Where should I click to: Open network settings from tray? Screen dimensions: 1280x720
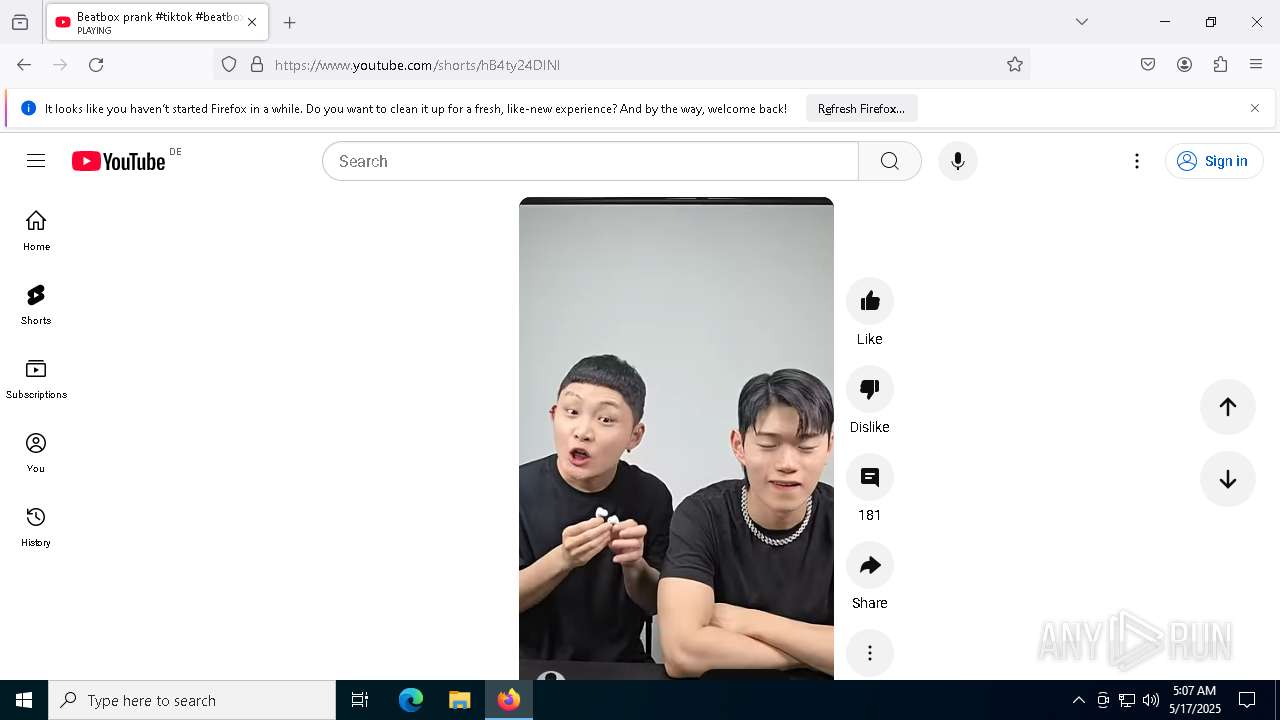coord(1127,700)
